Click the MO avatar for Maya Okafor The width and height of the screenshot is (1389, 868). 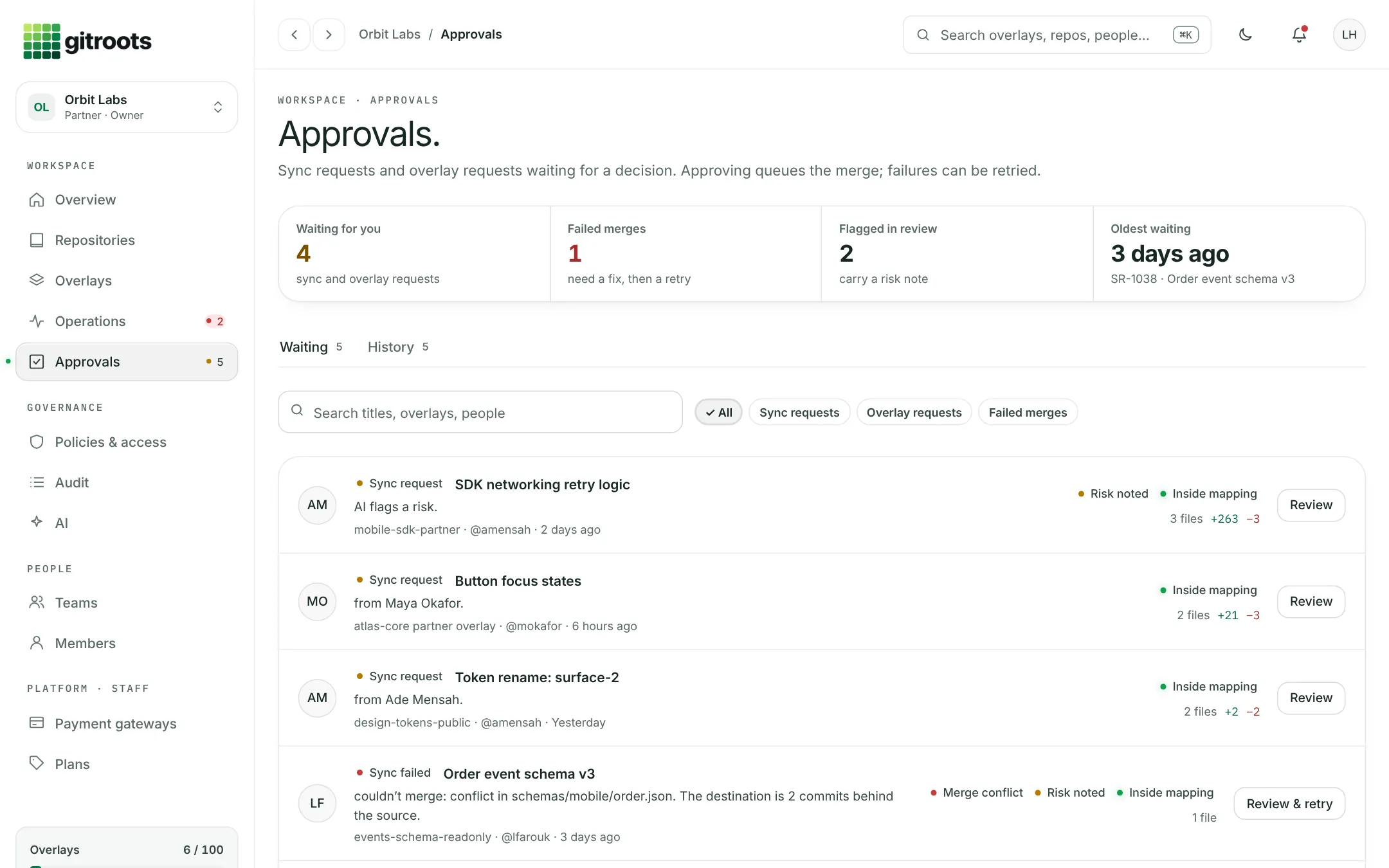317,602
